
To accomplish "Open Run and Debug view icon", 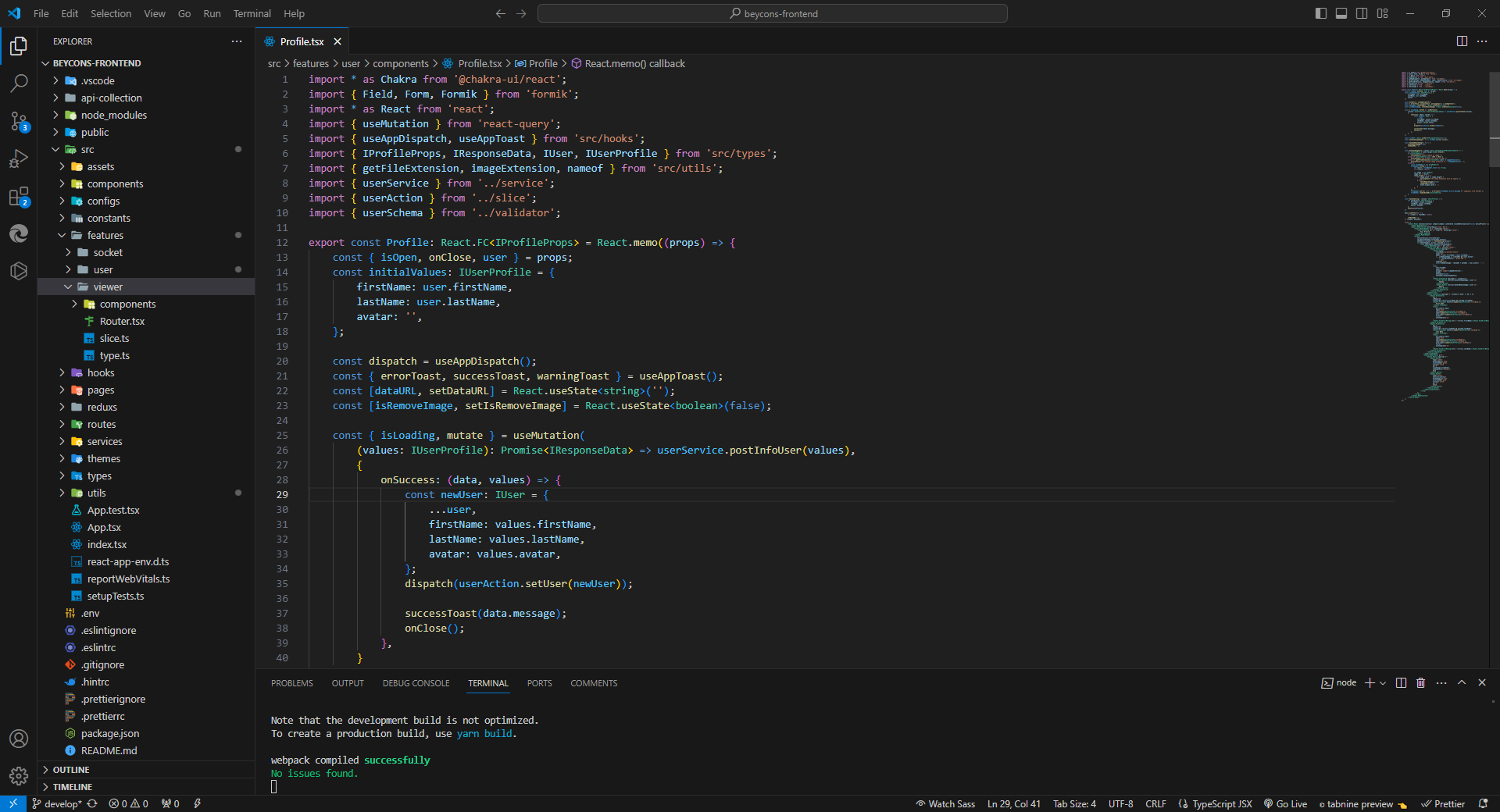I will pyautogui.click(x=19, y=158).
